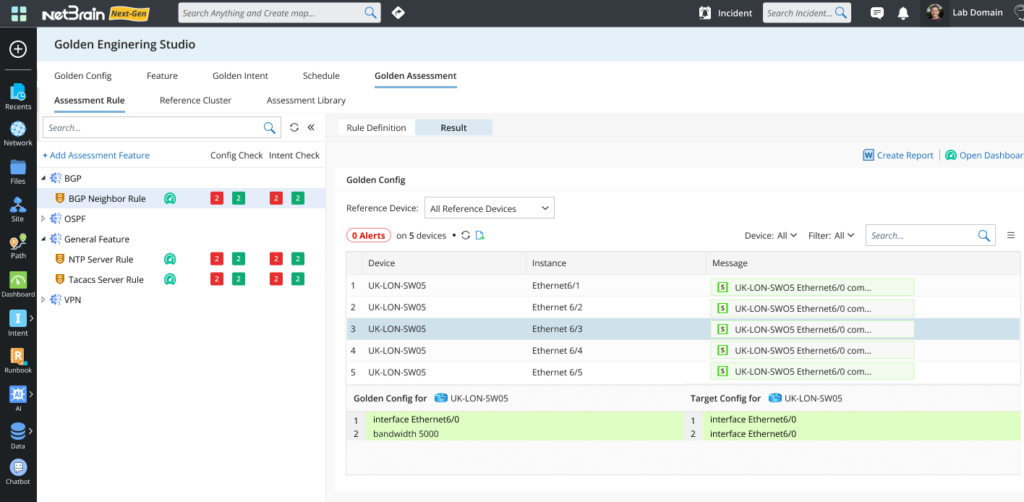This screenshot has height=502, width=1024.
Task: Refresh the assessment rule list
Action: [294, 127]
